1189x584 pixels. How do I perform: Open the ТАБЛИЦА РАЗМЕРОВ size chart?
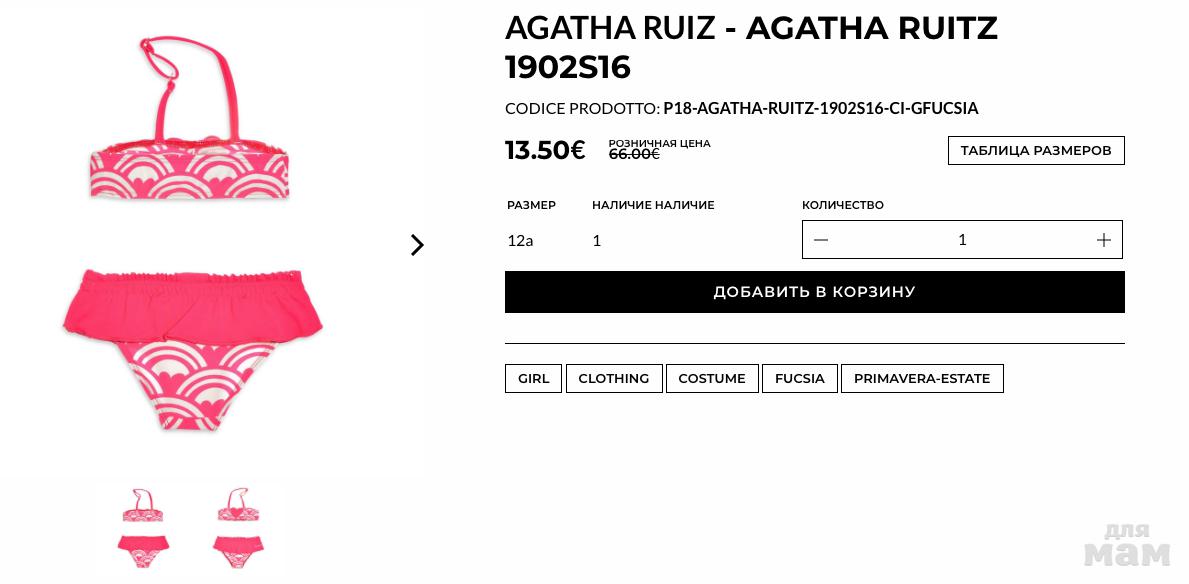click(x=1036, y=150)
